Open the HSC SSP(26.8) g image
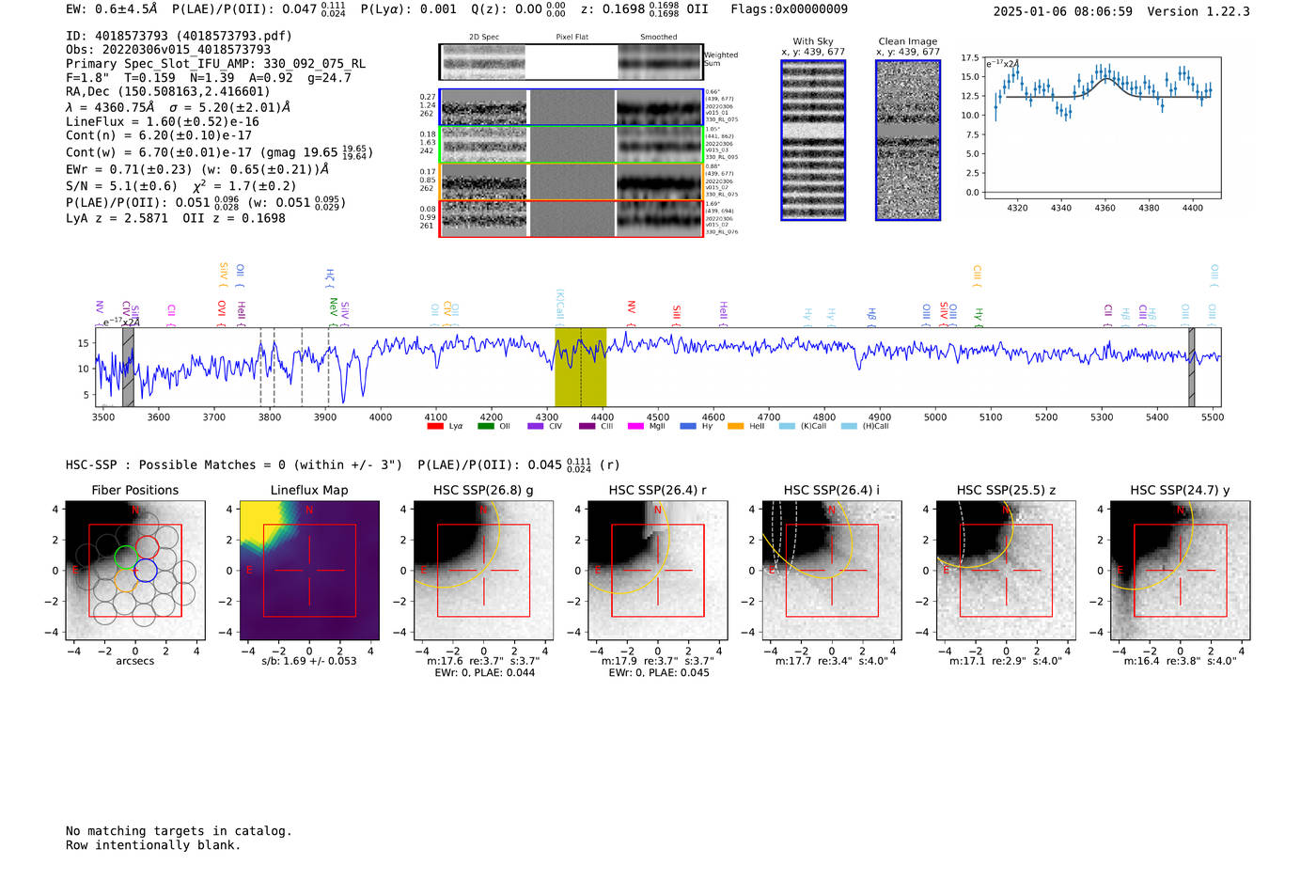This screenshot has height=896, width=1316. (x=483, y=570)
